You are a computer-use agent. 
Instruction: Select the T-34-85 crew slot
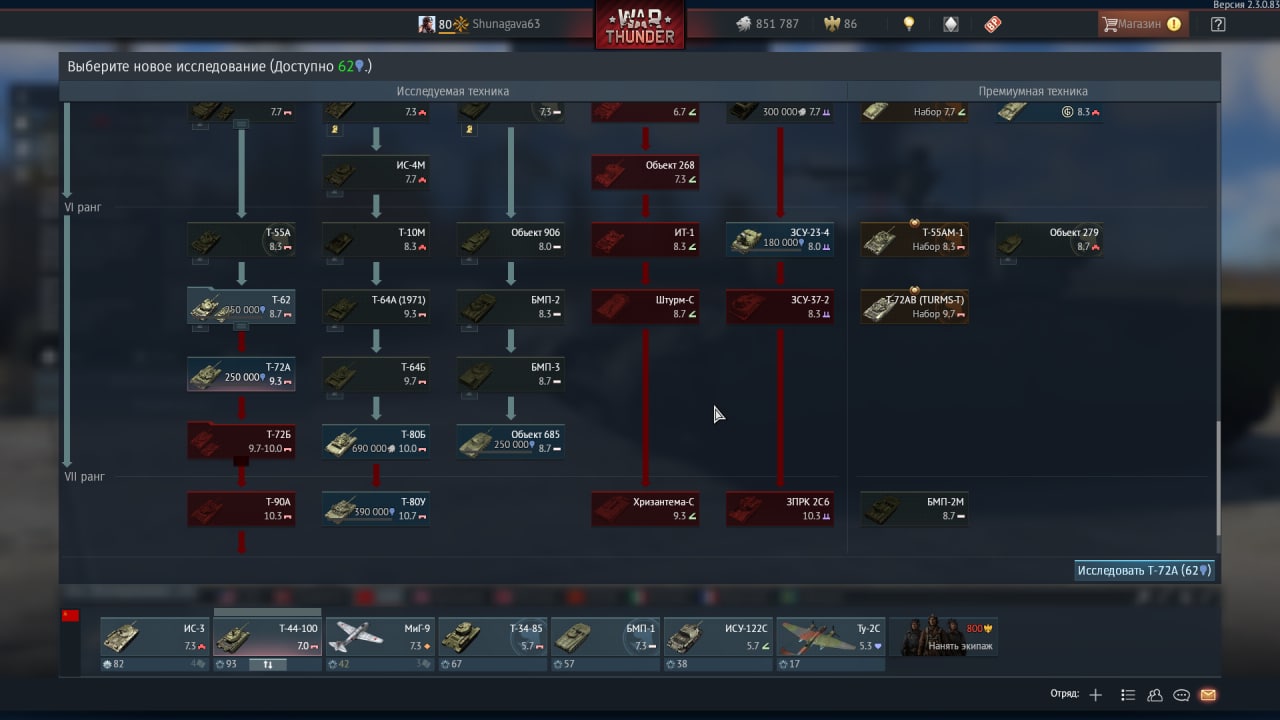pyautogui.click(x=493, y=637)
